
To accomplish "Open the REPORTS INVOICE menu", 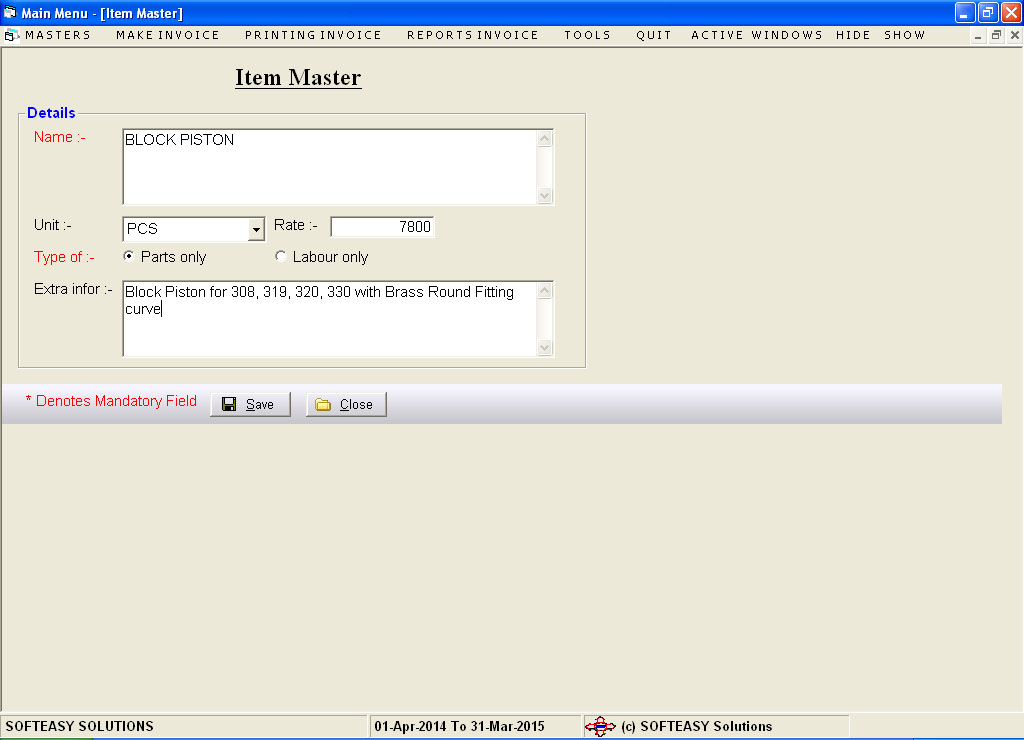I will (x=472, y=35).
